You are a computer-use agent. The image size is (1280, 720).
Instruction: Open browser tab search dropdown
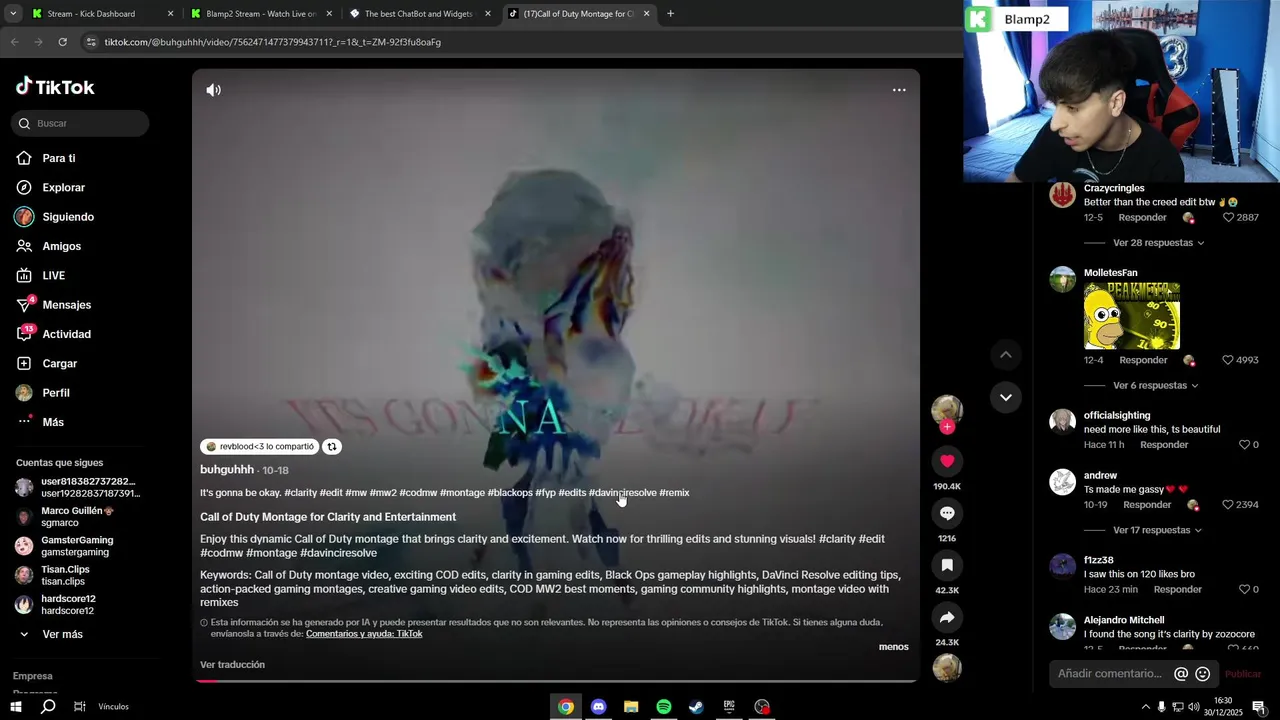(x=13, y=14)
